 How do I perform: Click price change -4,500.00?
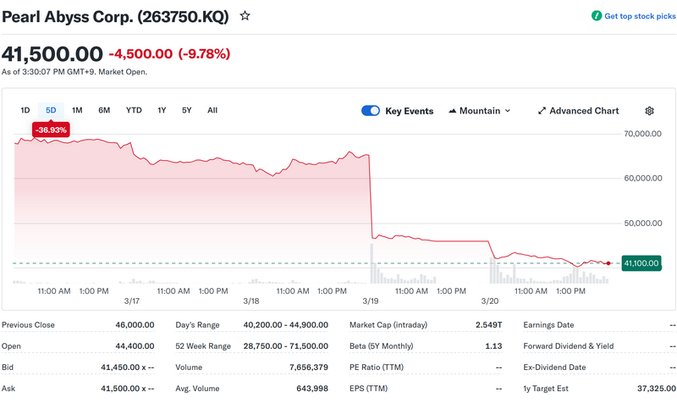pos(140,54)
